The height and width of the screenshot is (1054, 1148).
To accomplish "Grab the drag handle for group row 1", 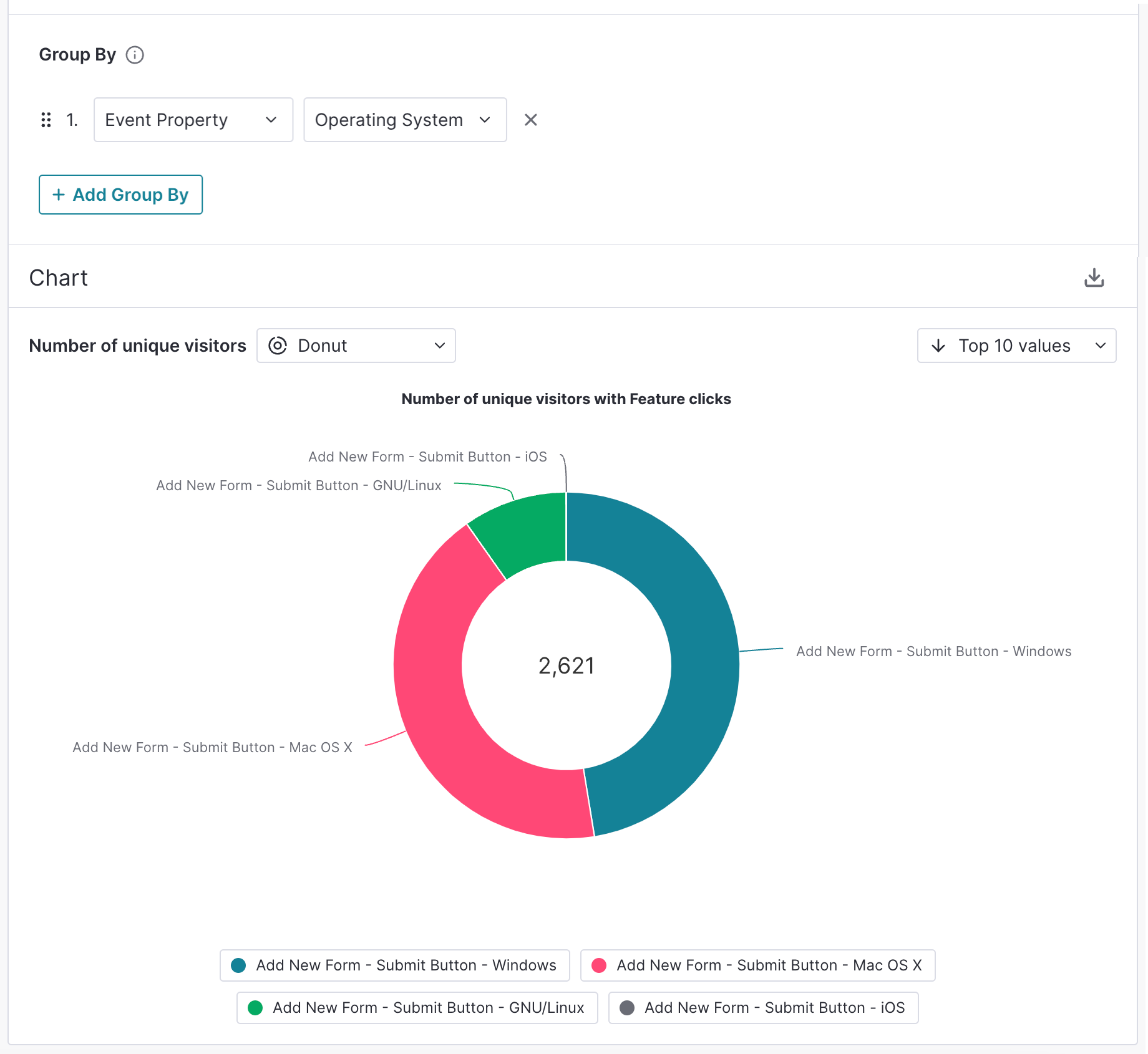I will coord(46,120).
